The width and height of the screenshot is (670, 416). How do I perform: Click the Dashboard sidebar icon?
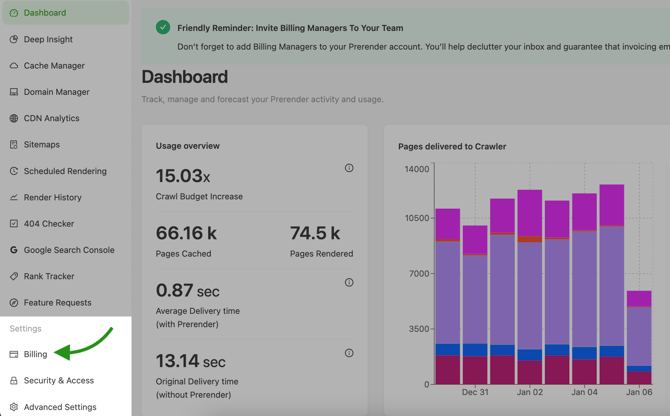14,13
